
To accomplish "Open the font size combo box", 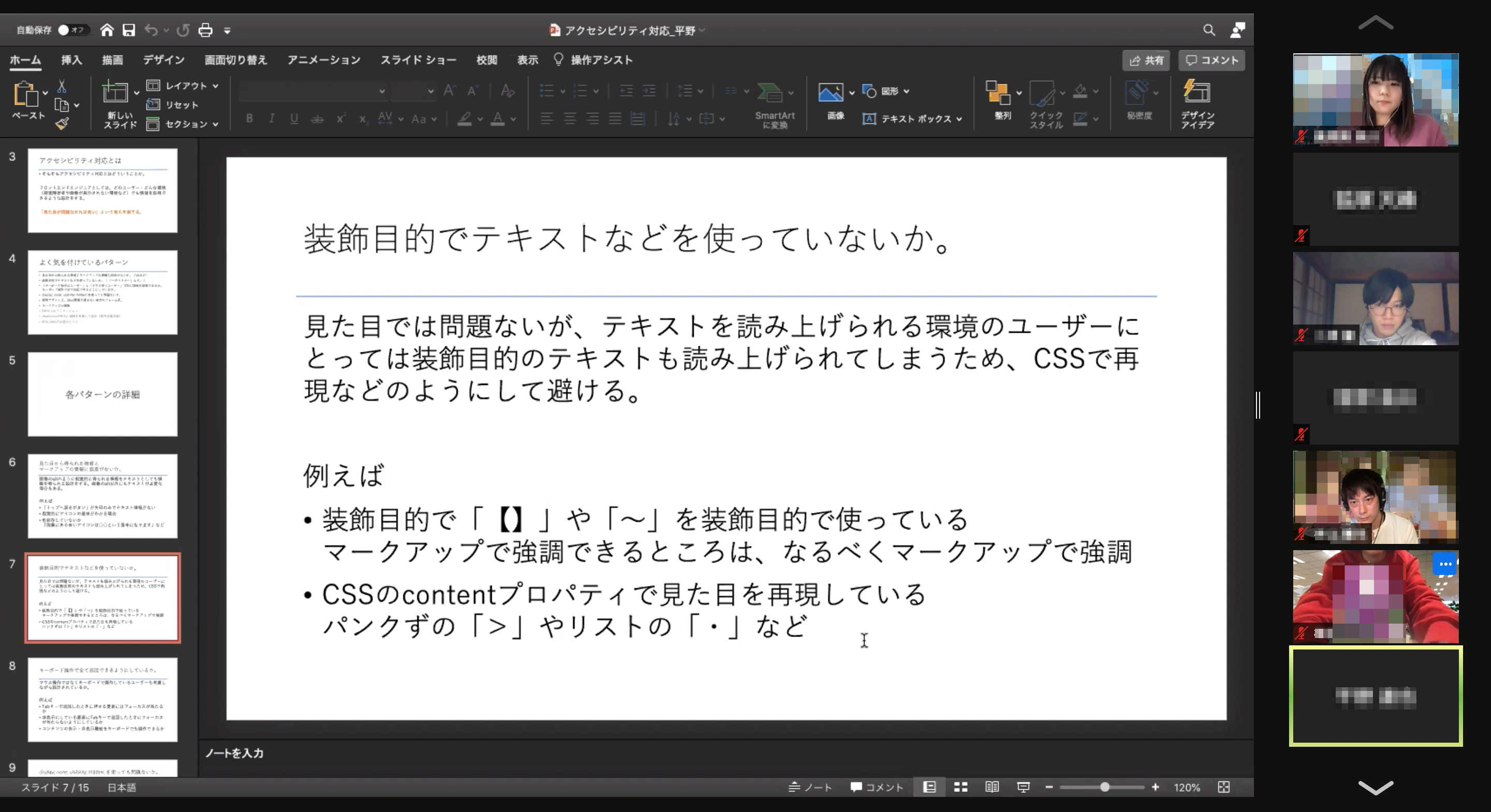I will 413,91.
